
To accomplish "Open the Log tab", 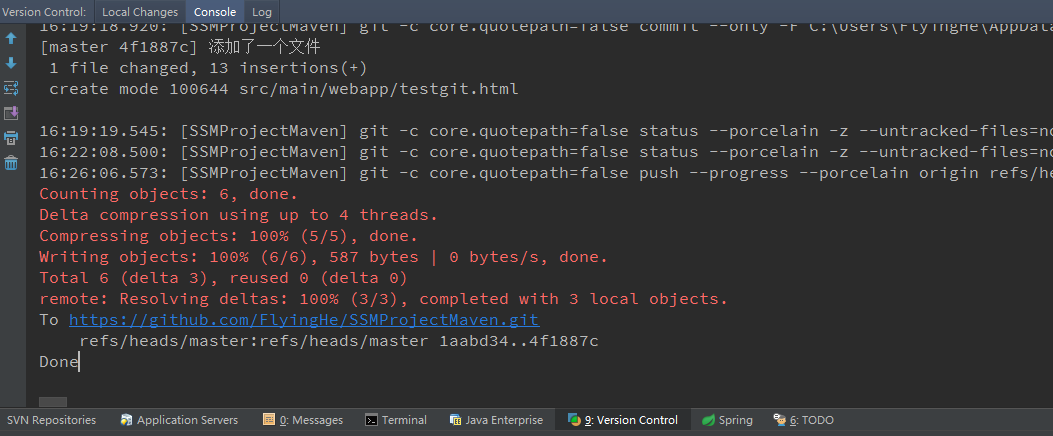I will [262, 11].
